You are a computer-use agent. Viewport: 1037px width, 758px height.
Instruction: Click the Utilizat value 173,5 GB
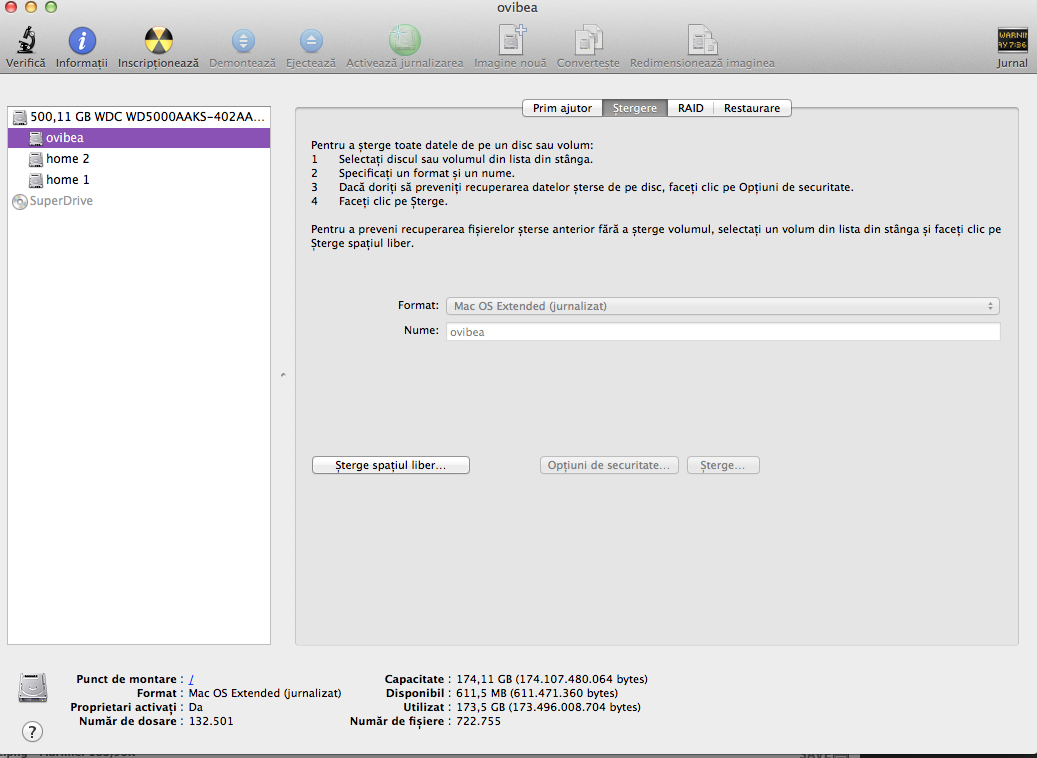(x=548, y=707)
